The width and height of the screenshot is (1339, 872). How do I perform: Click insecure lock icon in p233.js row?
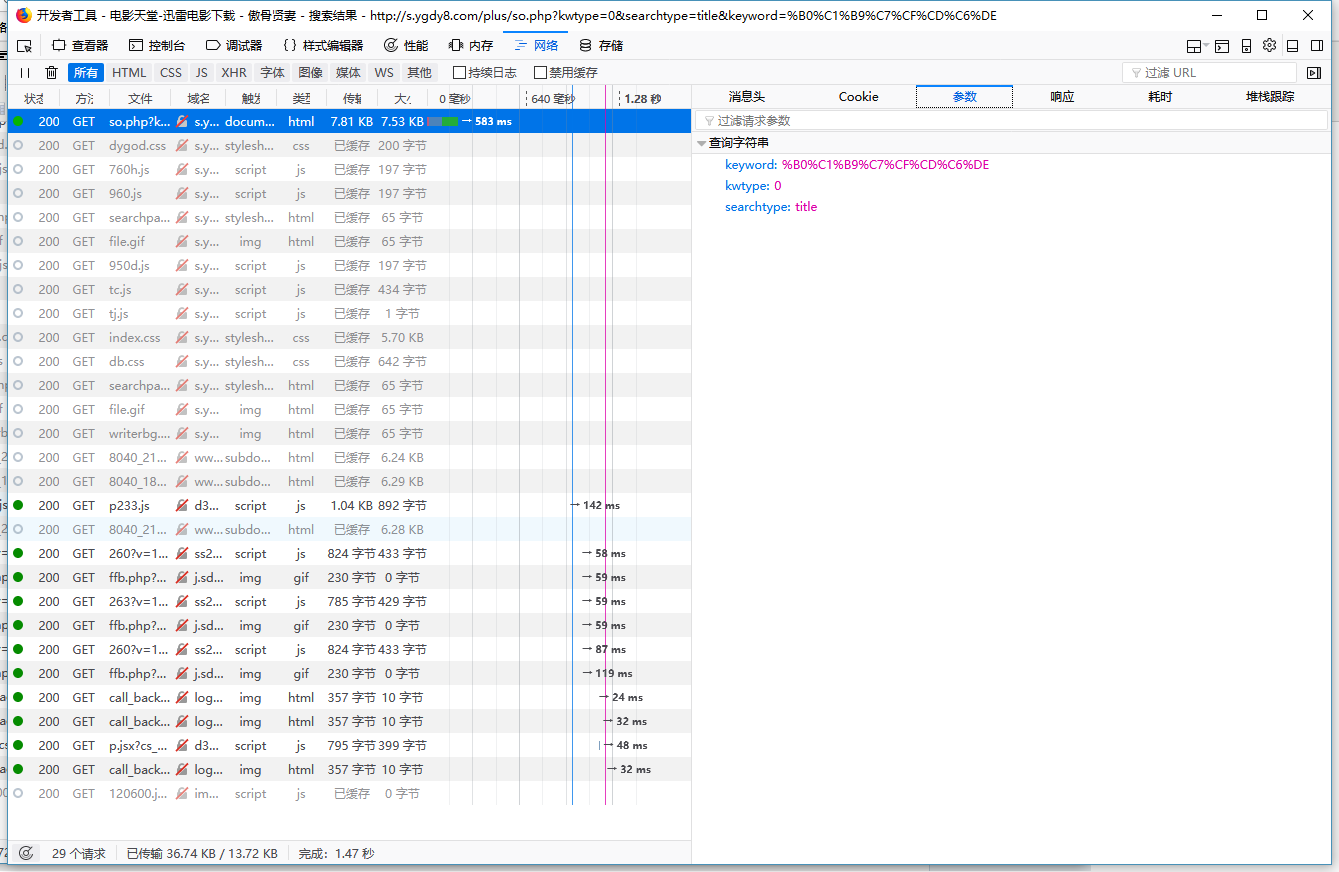click(182, 505)
